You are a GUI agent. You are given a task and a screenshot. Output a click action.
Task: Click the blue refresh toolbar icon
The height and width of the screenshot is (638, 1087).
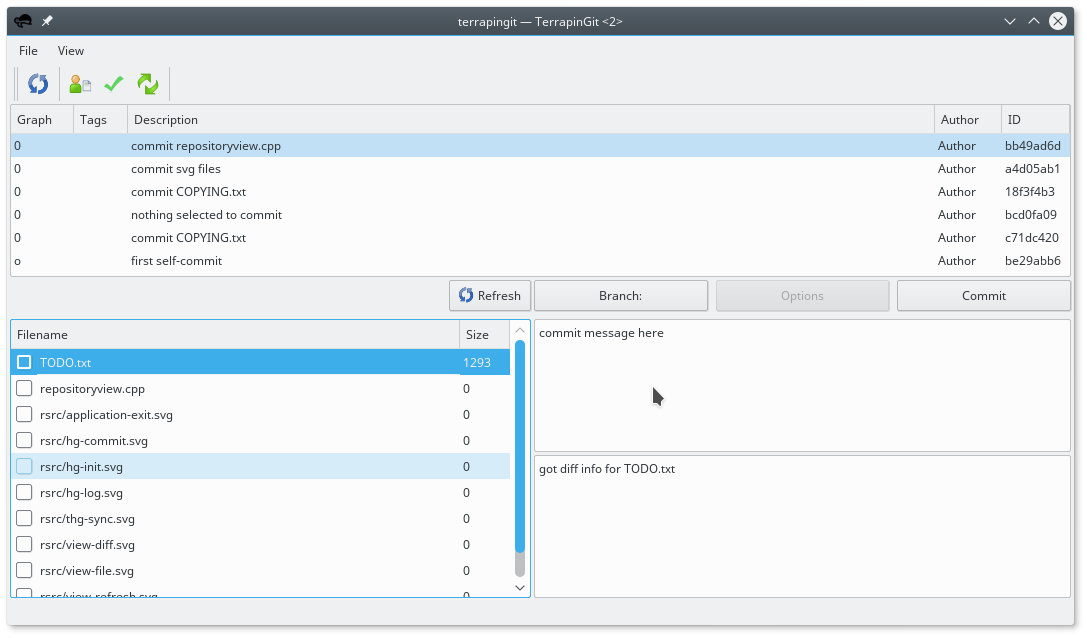pyautogui.click(x=38, y=84)
